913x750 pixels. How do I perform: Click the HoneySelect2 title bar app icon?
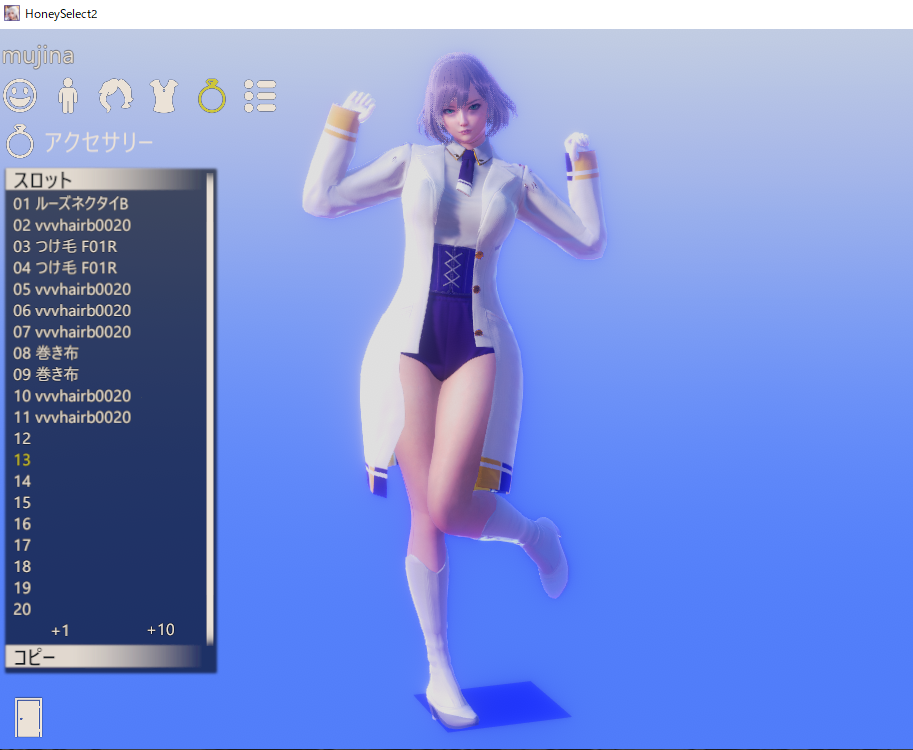point(13,14)
